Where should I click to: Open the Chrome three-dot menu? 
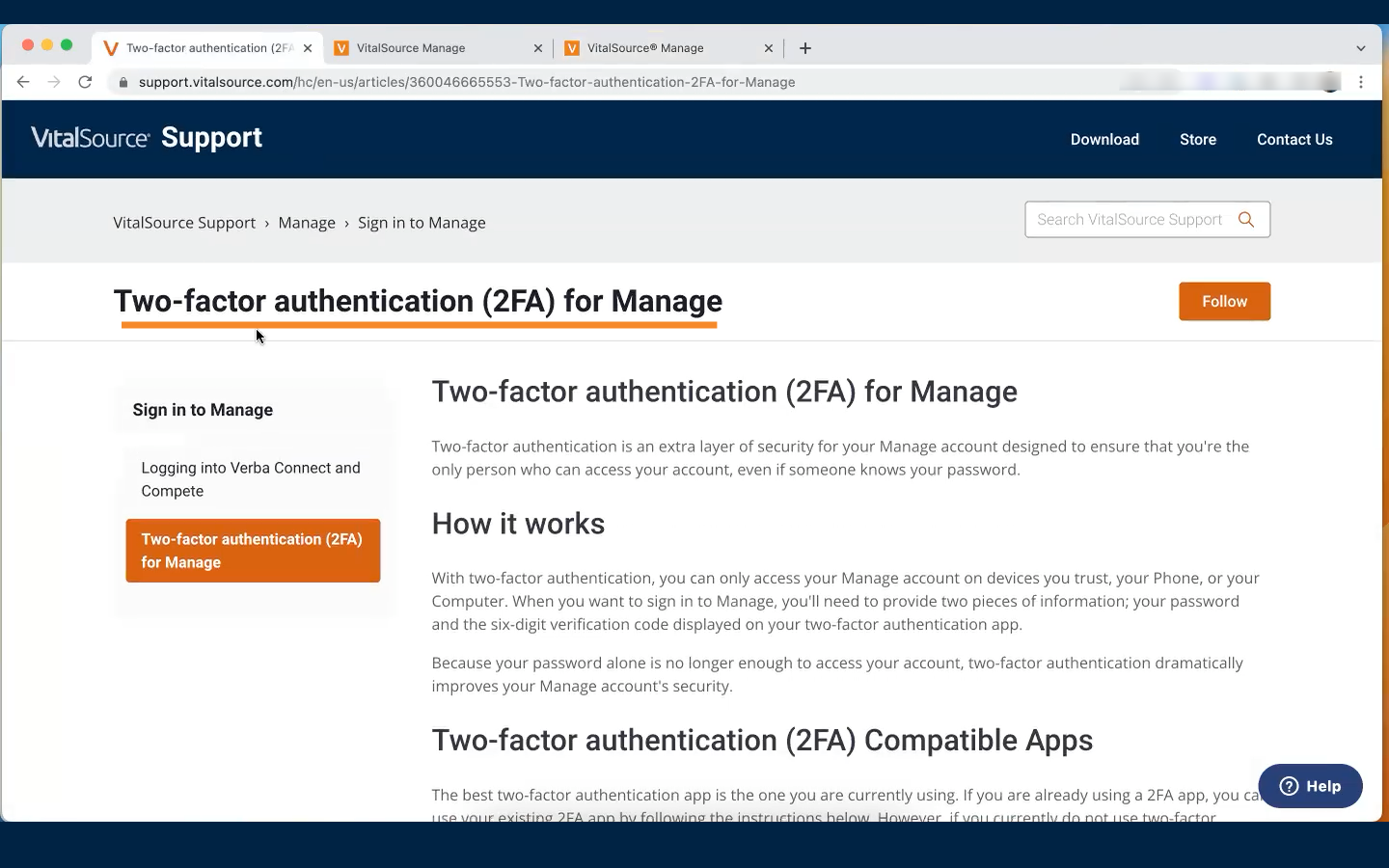point(1361,82)
